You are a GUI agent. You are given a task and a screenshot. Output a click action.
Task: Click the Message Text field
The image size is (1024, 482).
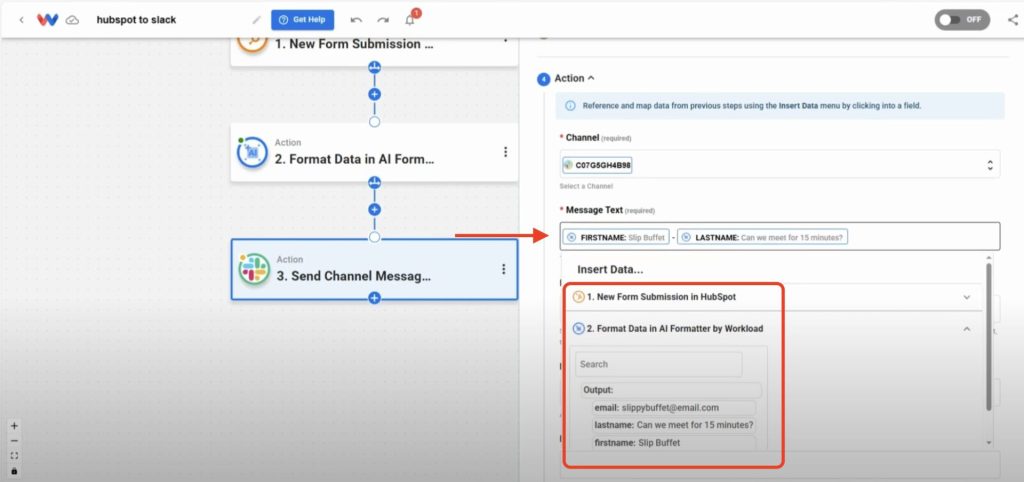780,237
